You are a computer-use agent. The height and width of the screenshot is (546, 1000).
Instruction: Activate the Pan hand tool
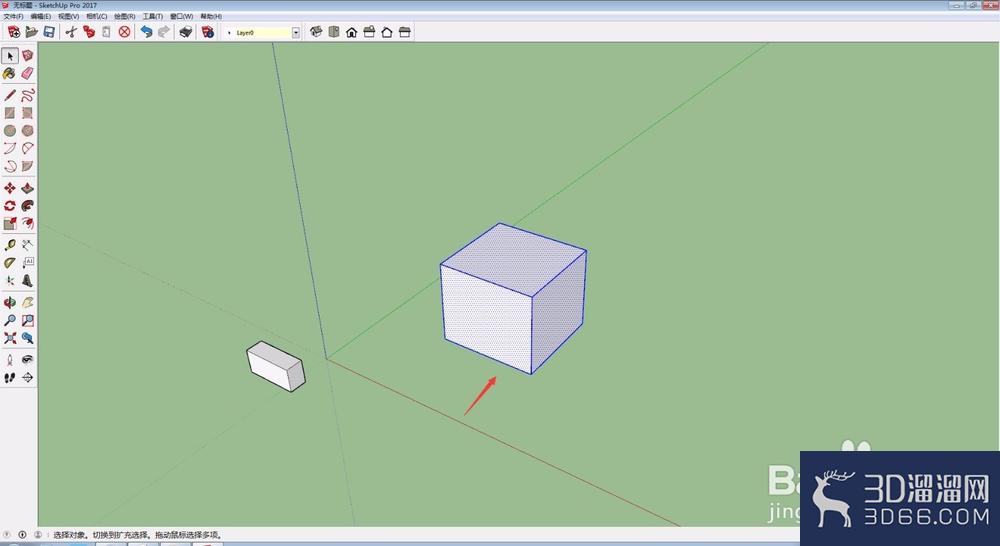27,302
